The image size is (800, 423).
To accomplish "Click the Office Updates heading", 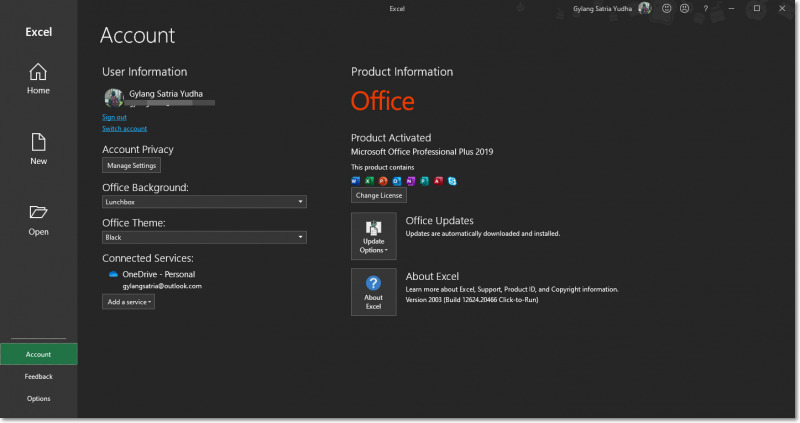I will click(439, 220).
